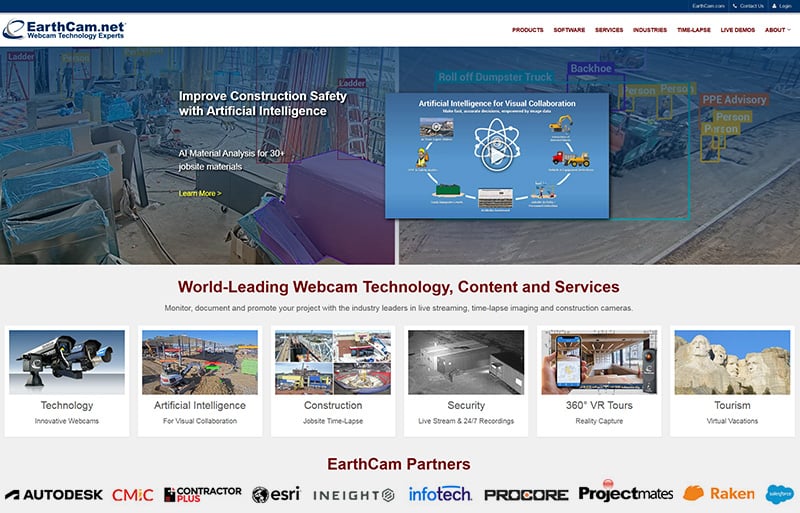Screen dimensions: 800x513
Task: Click the InEight partner logo
Action: 354,495
